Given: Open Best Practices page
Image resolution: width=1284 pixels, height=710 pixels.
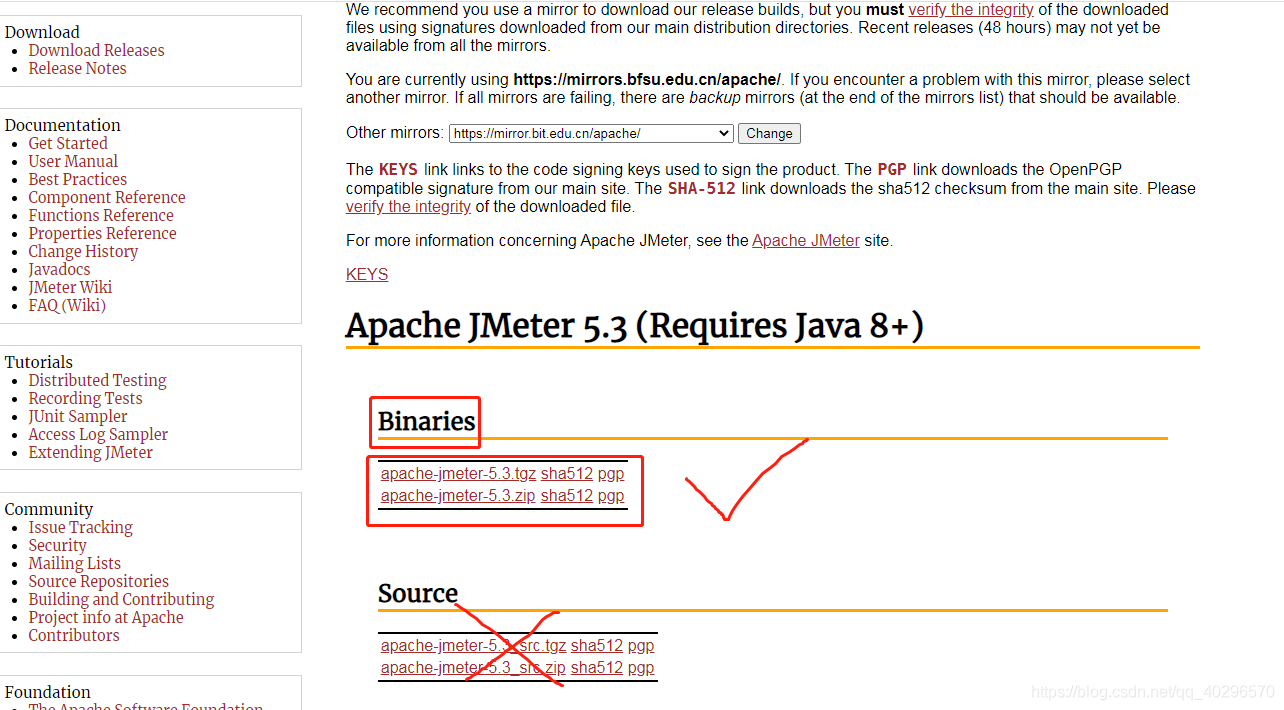Looking at the screenshot, I should tap(77, 179).
